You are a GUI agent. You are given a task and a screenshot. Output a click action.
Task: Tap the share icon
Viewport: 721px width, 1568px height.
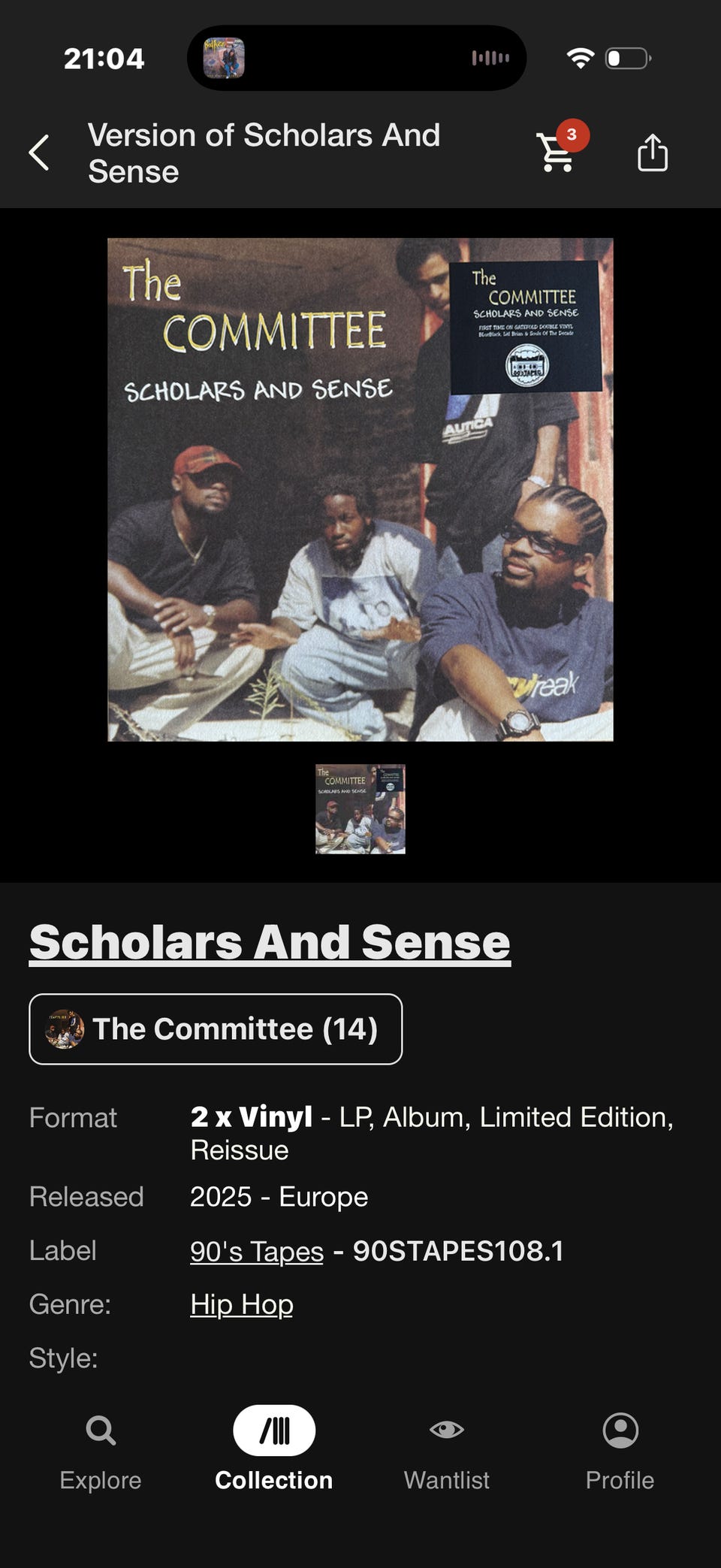pos(652,153)
